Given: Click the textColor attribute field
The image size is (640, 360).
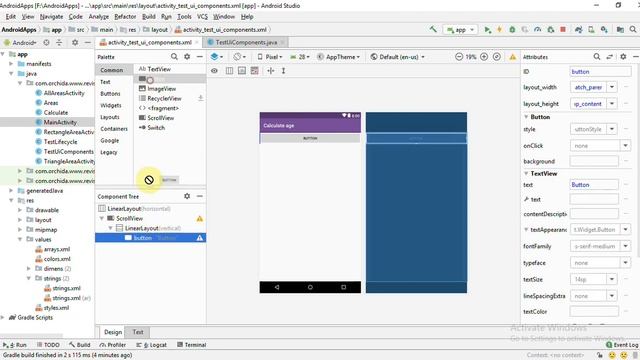Looking at the screenshot, I should [594, 312].
